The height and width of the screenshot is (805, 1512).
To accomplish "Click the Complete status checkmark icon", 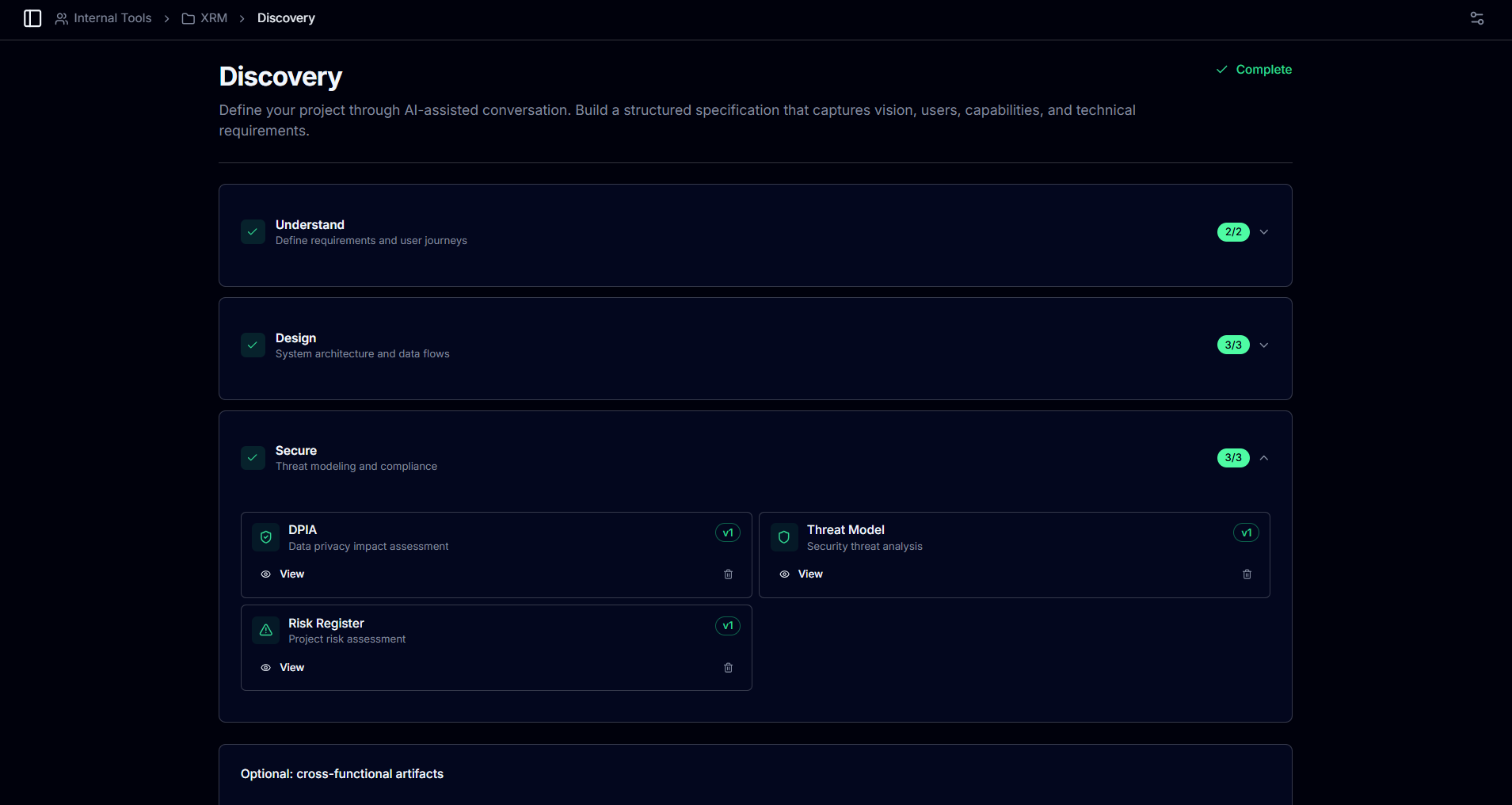I will 1222,70.
